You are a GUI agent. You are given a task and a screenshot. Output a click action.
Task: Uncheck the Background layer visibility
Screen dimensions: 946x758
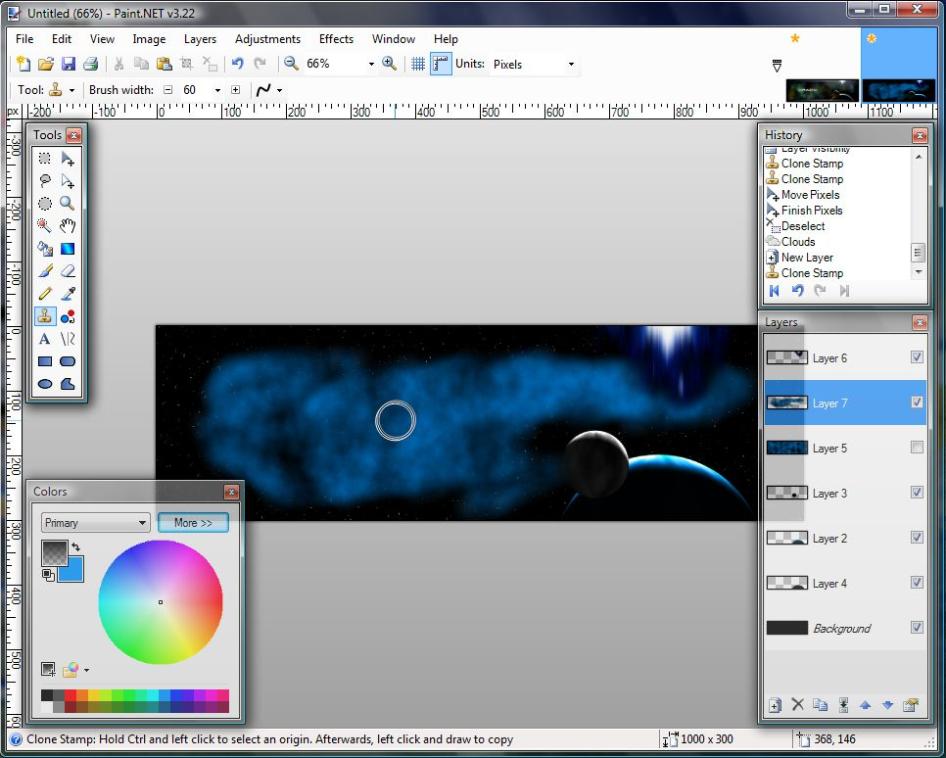(917, 628)
